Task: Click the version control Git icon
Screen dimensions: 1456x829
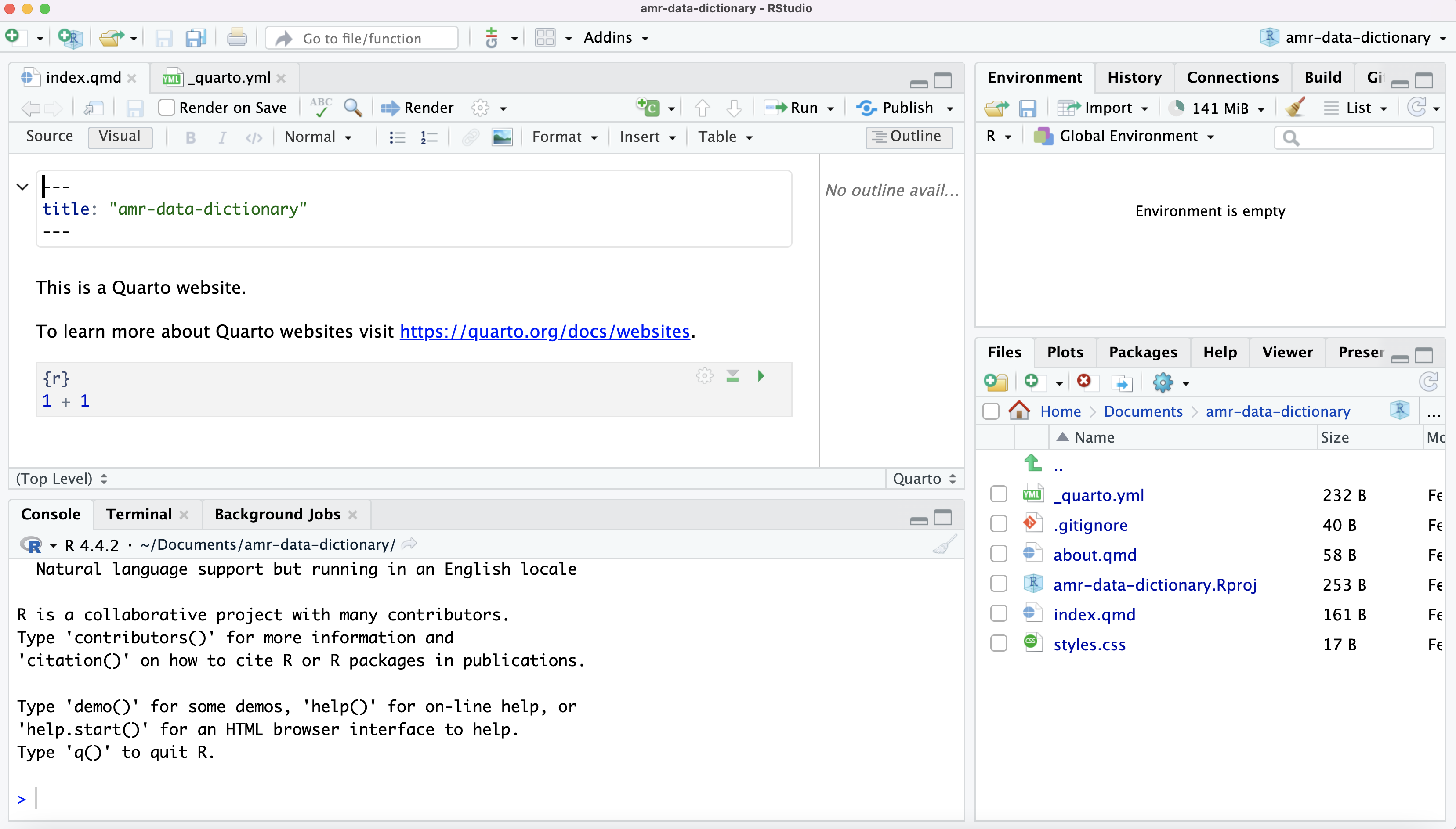Action: tap(492, 38)
